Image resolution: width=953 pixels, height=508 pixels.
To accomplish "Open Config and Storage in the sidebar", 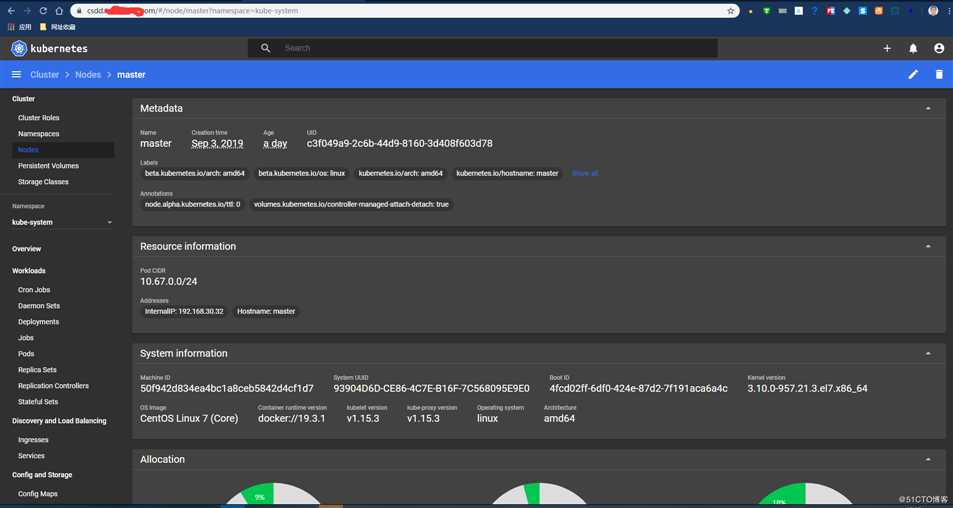I will tap(42, 475).
